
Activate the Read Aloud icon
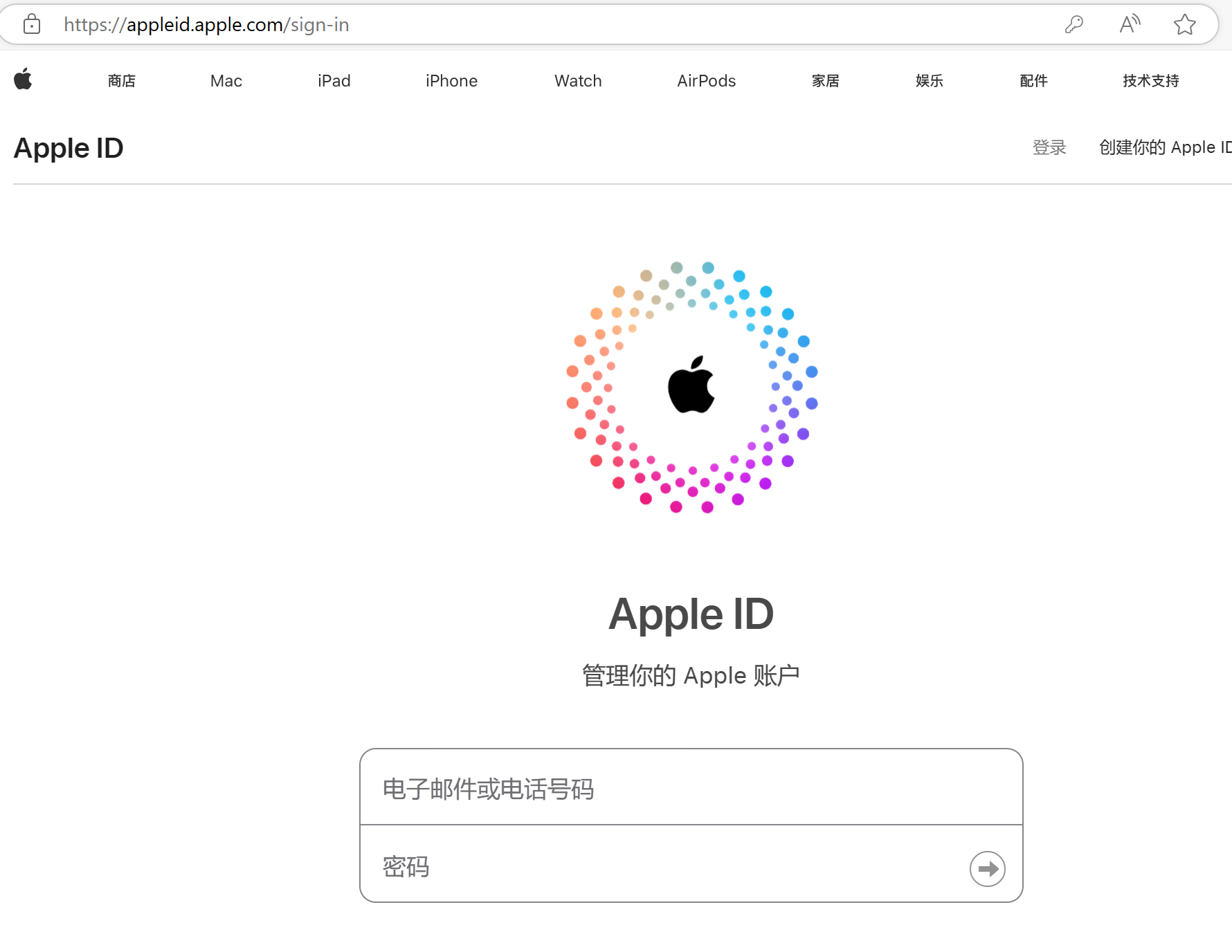[x=1130, y=25]
